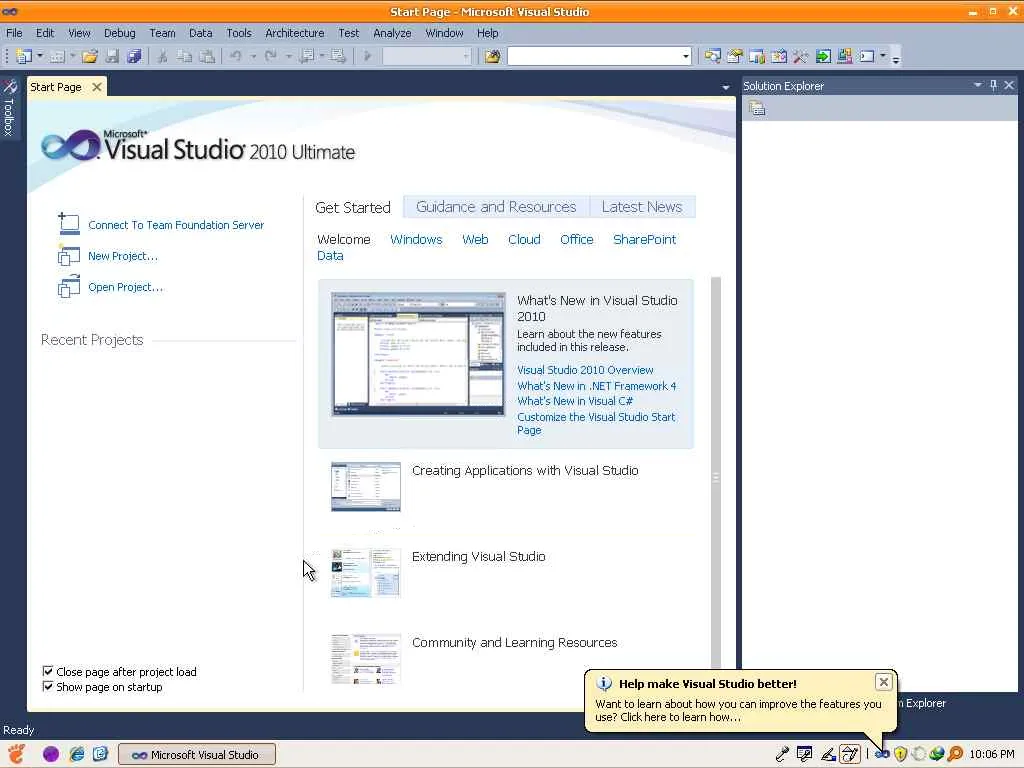
Task: Click the Microsoft Visual Studio taskbar button
Action: click(x=197, y=754)
